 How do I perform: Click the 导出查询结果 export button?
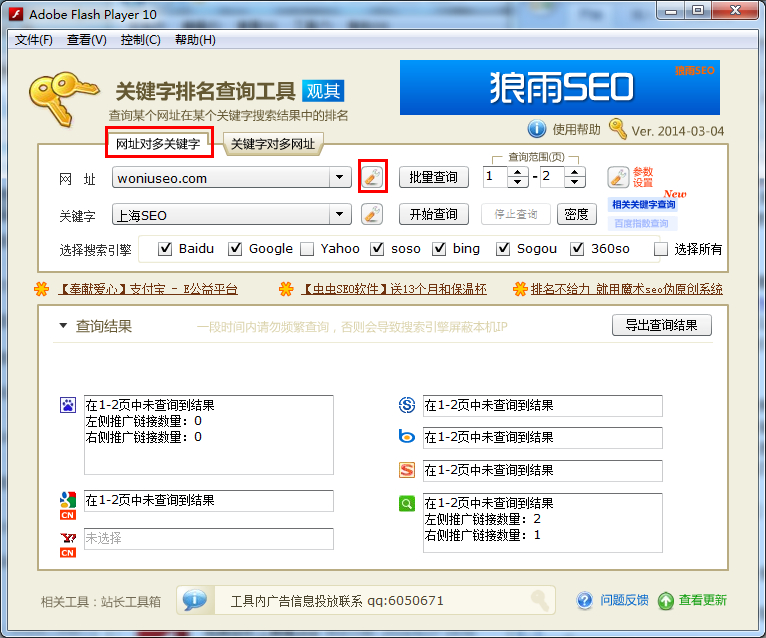[x=661, y=325]
